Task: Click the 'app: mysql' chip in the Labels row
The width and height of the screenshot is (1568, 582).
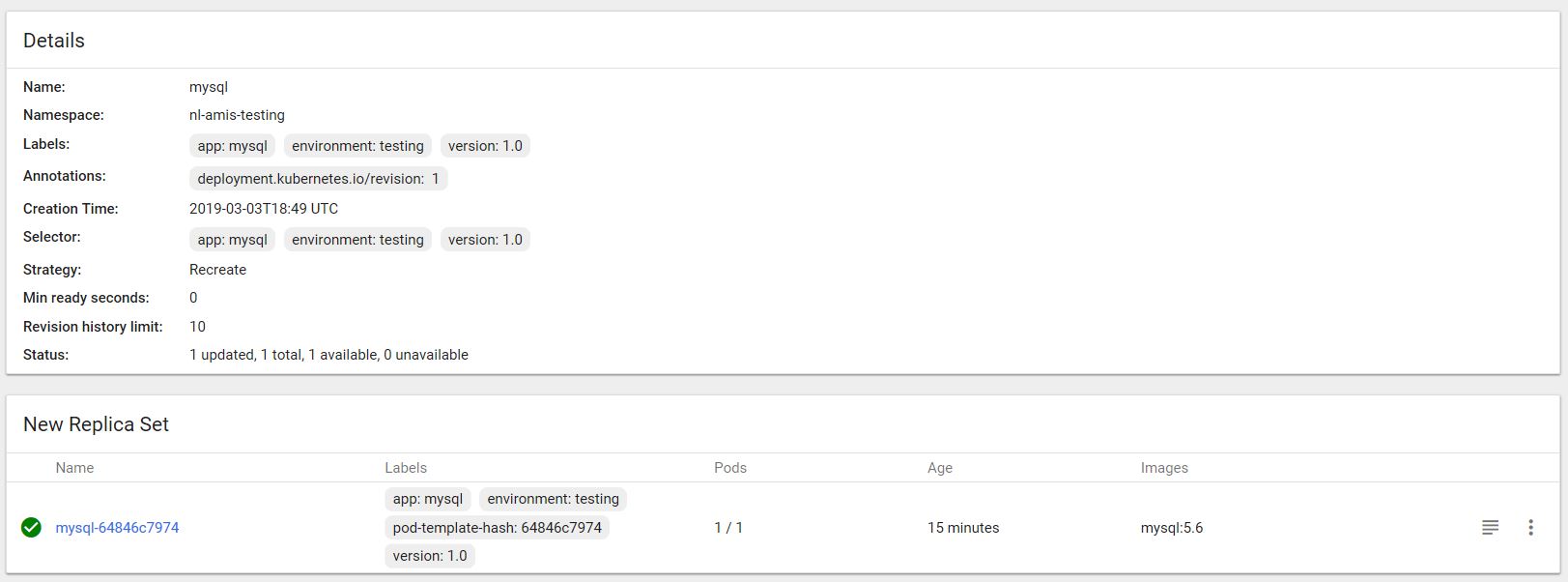Action: pos(232,146)
